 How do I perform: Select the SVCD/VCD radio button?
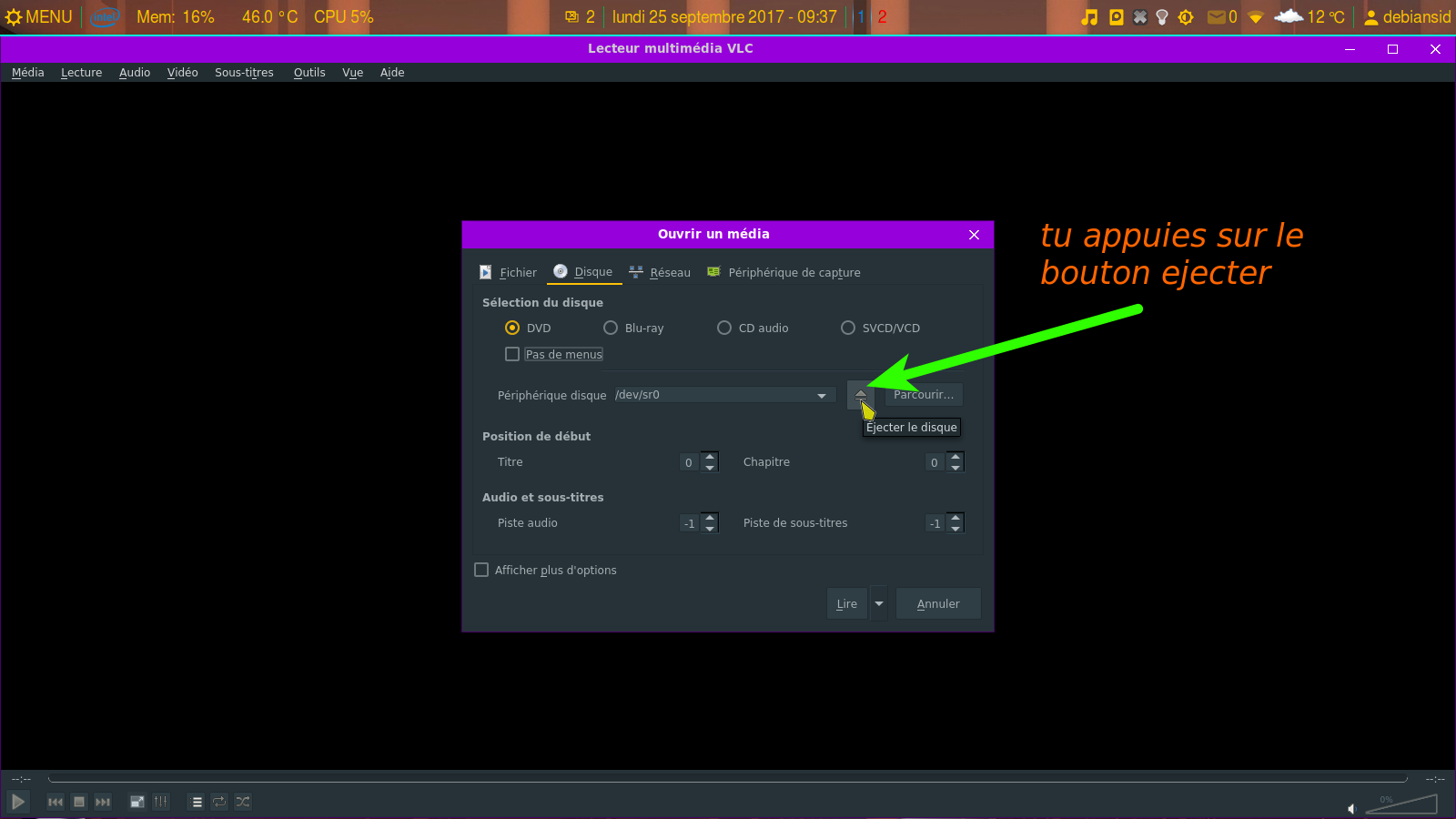[848, 328]
